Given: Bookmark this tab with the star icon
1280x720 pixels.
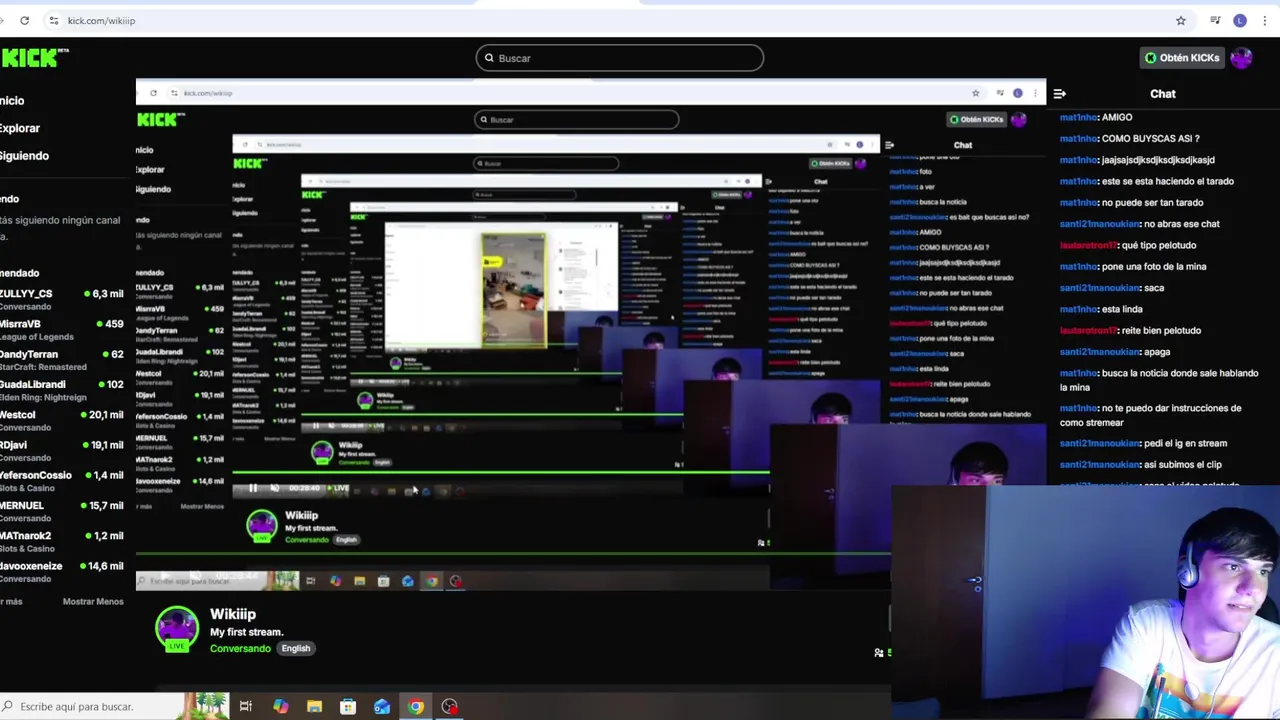Looking at the screenshot, I should click(1181, 20).
